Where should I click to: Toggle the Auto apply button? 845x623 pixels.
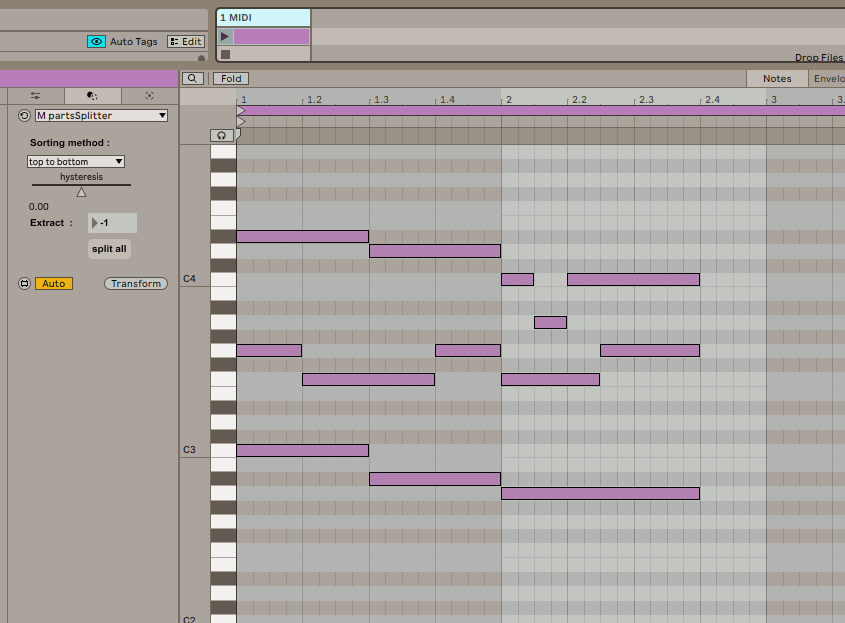coord(54,284)
